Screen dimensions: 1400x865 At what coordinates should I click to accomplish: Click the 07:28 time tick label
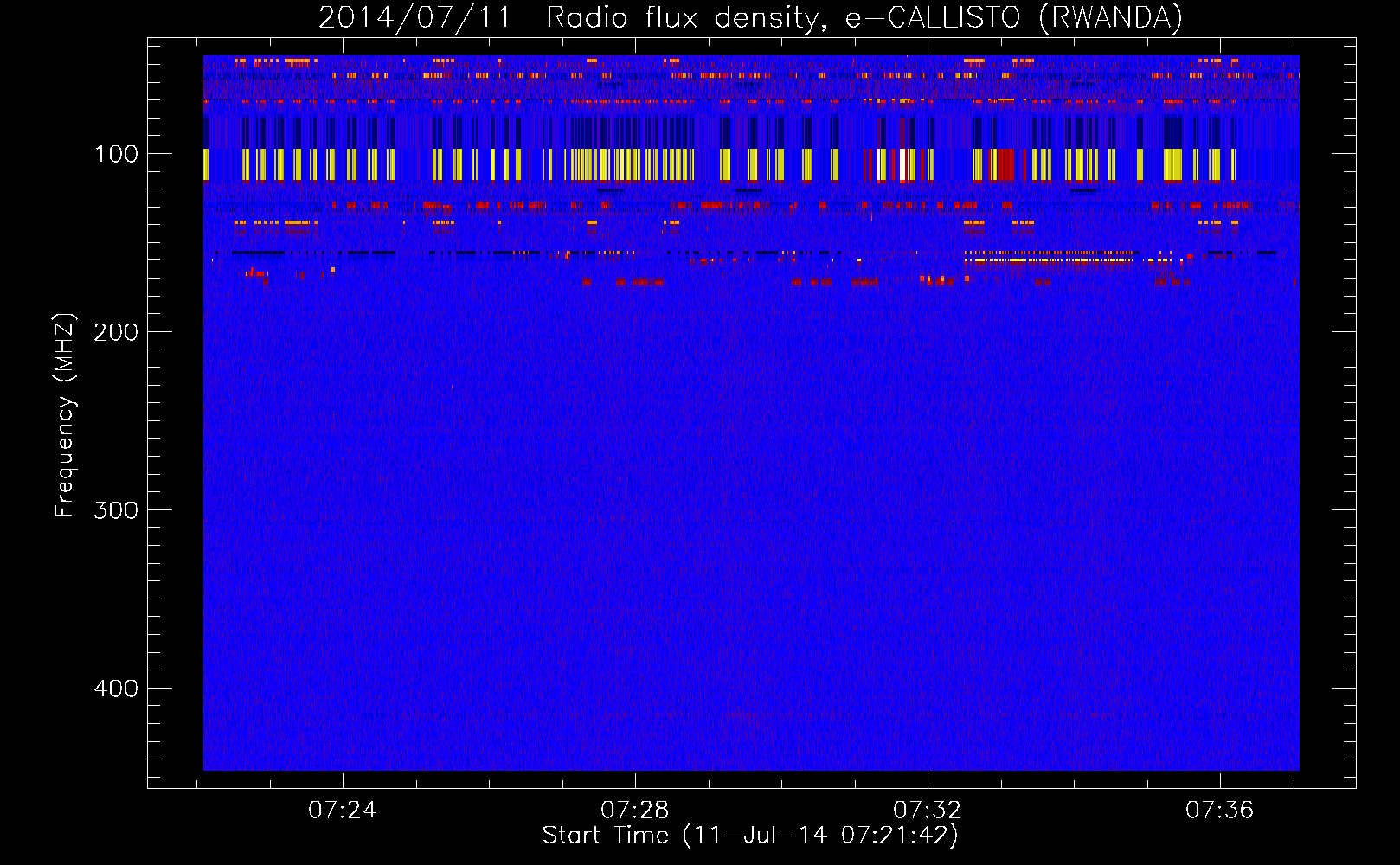[635, 810]
